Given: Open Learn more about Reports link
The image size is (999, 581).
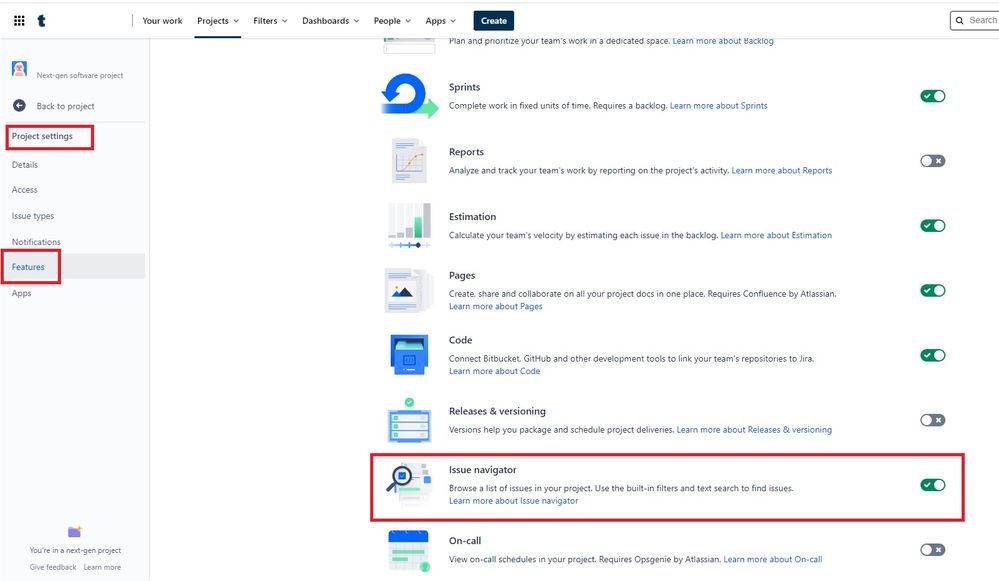Looking at the screenshot, I should click(782, 171).
